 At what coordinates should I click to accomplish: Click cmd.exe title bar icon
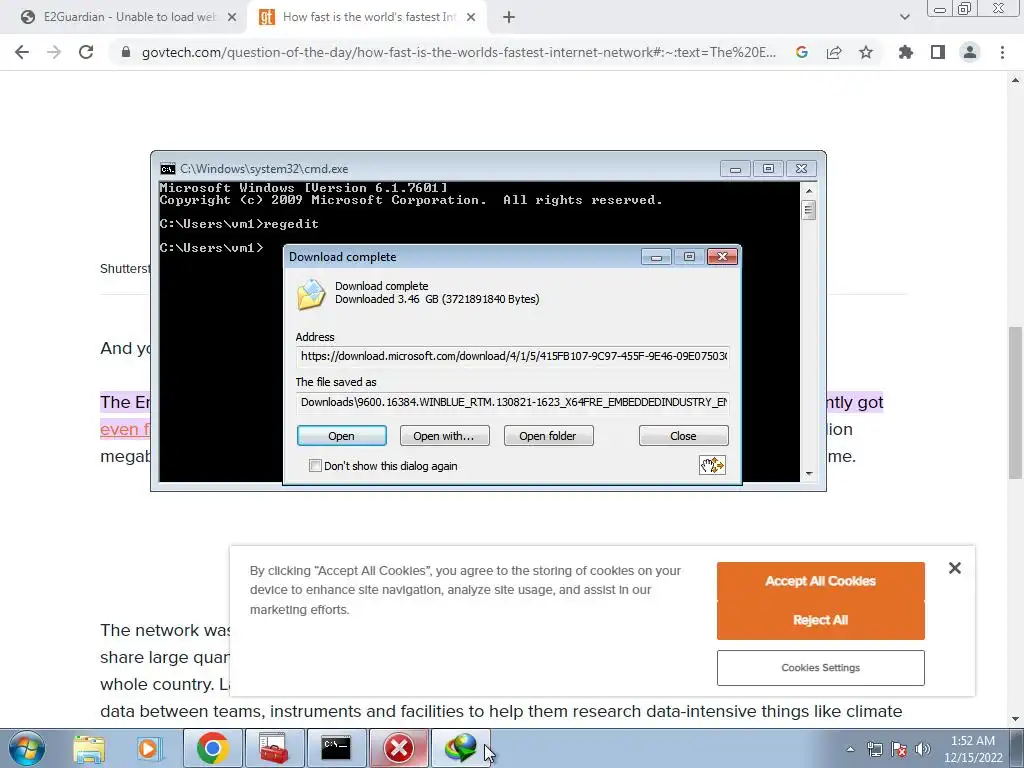click(168, 168)
